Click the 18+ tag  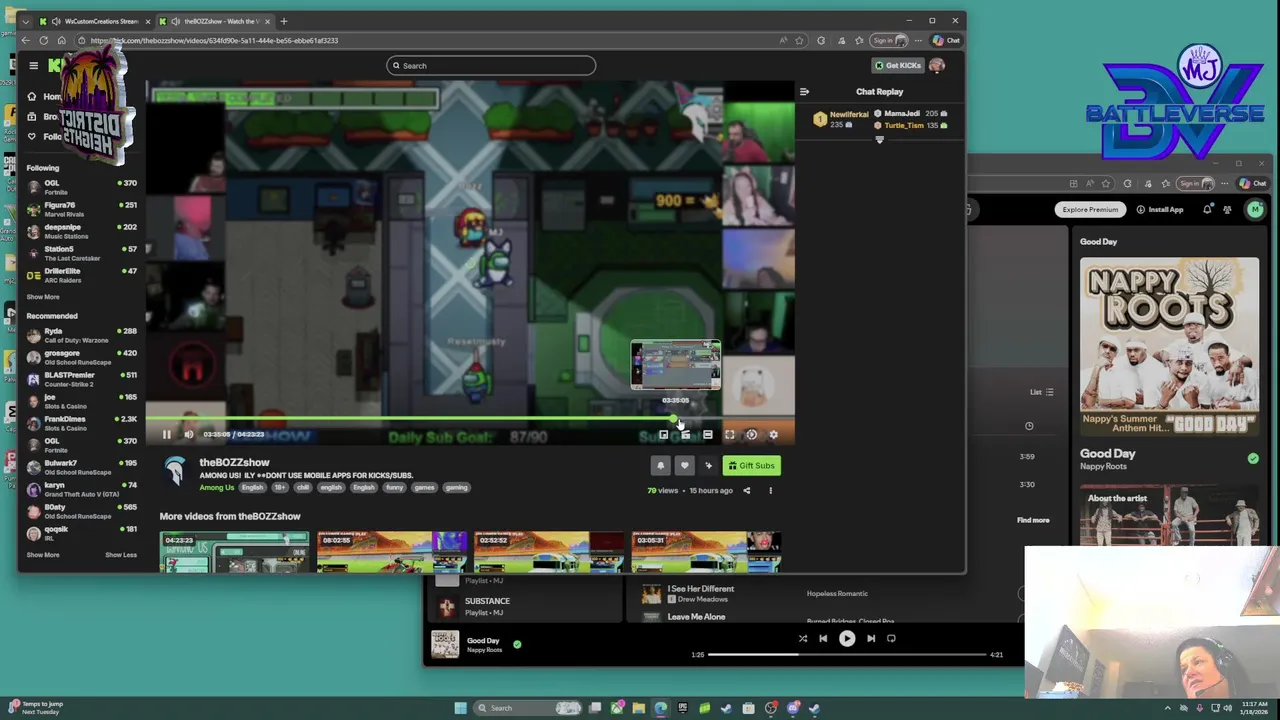(279, 487)
